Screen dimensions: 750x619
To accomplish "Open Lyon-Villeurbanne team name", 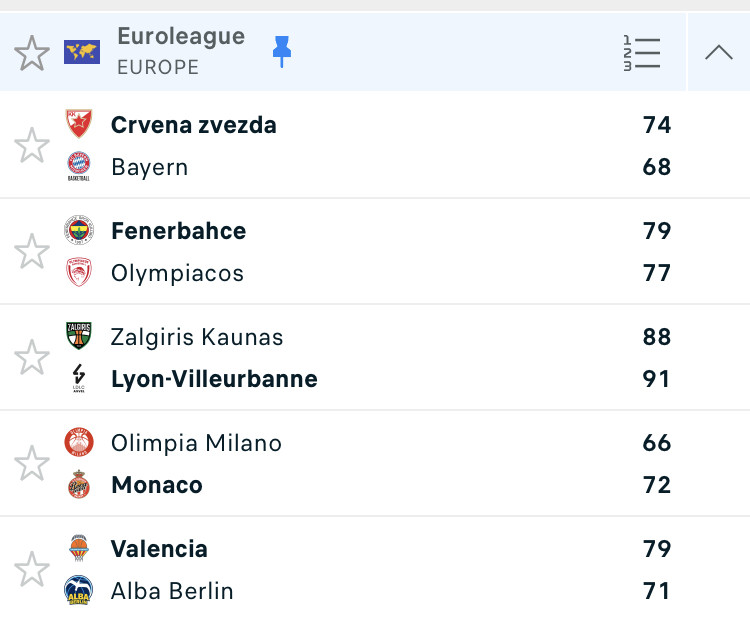I will click(214, 379).
